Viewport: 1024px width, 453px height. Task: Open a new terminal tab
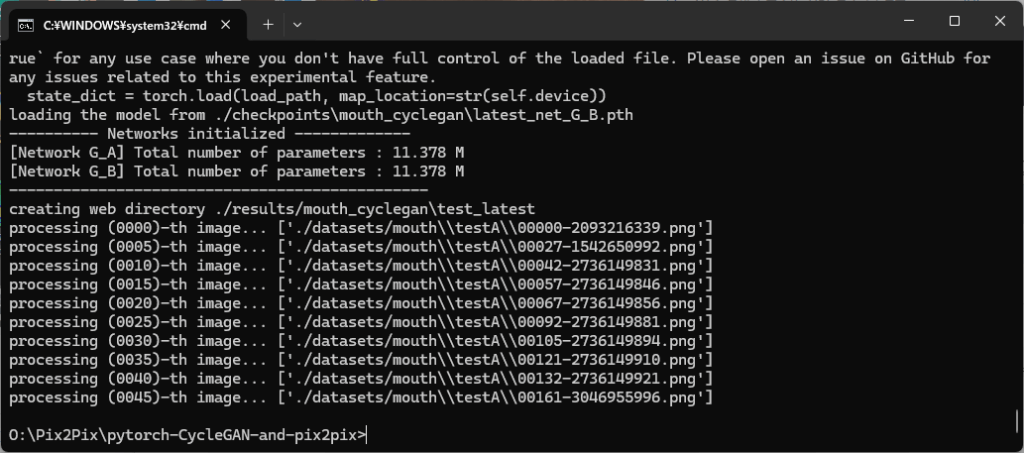(x=268, y=25)
